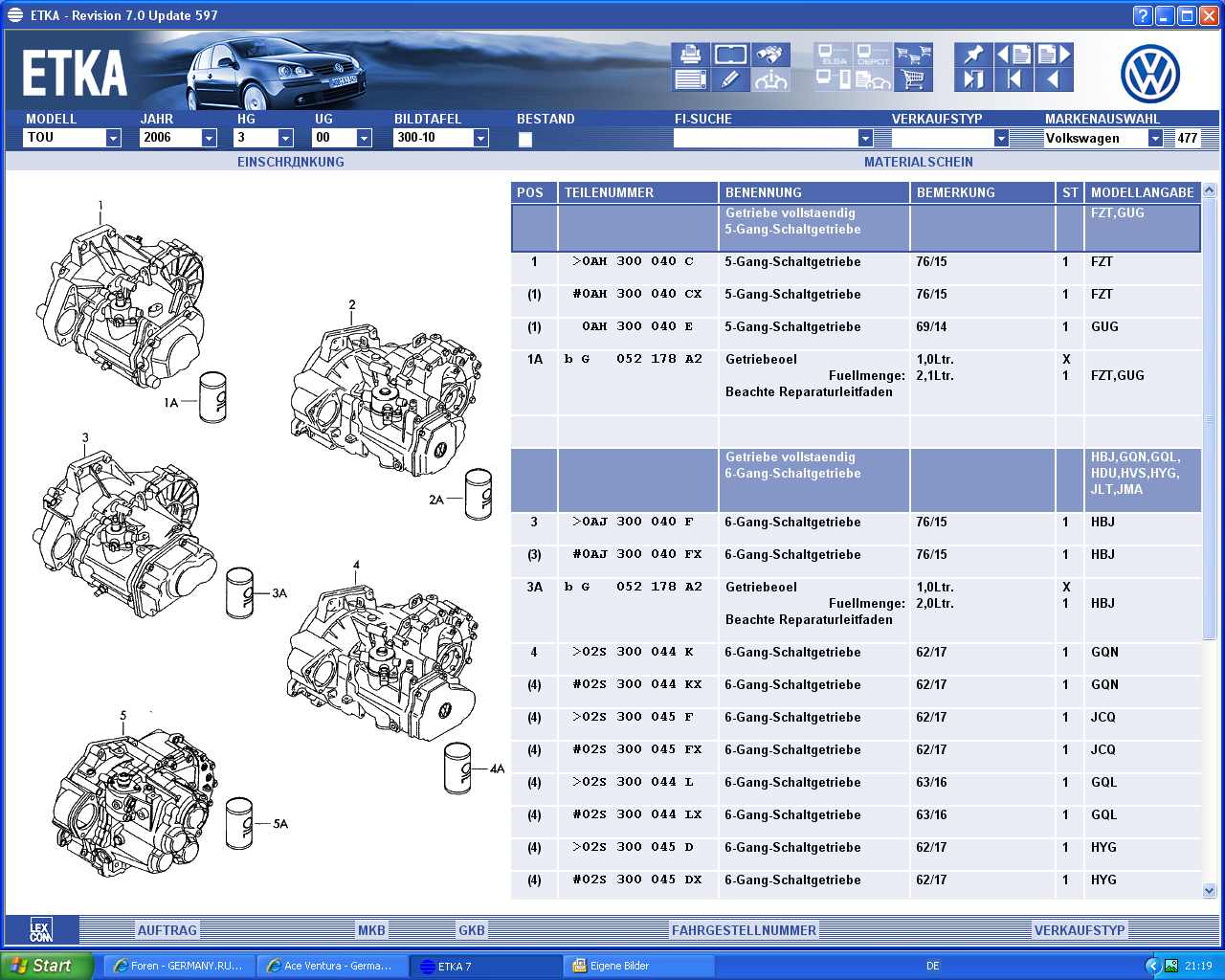This screenshot has width=1225, height=980.
Task: Open the JAHR dropdown showing 2006
Action: 209,138
